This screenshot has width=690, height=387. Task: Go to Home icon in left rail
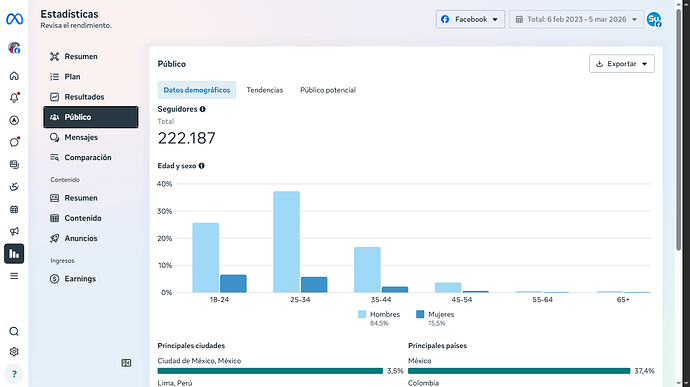click(14, 76)
